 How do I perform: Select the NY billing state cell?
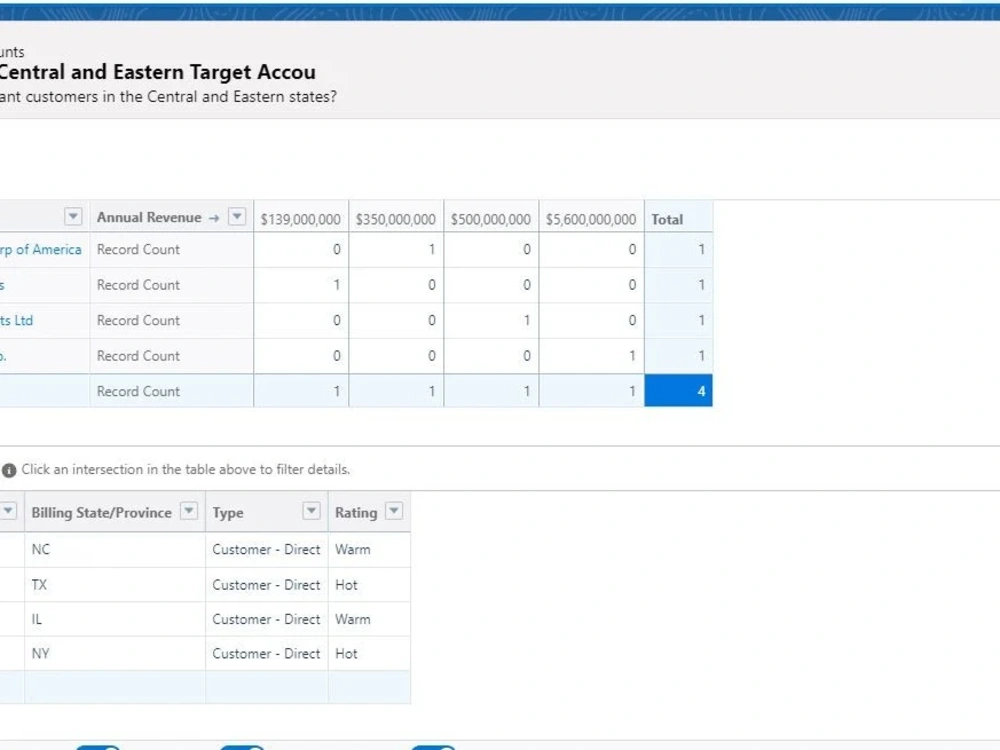pyautogui.click(x=115, y=654)
